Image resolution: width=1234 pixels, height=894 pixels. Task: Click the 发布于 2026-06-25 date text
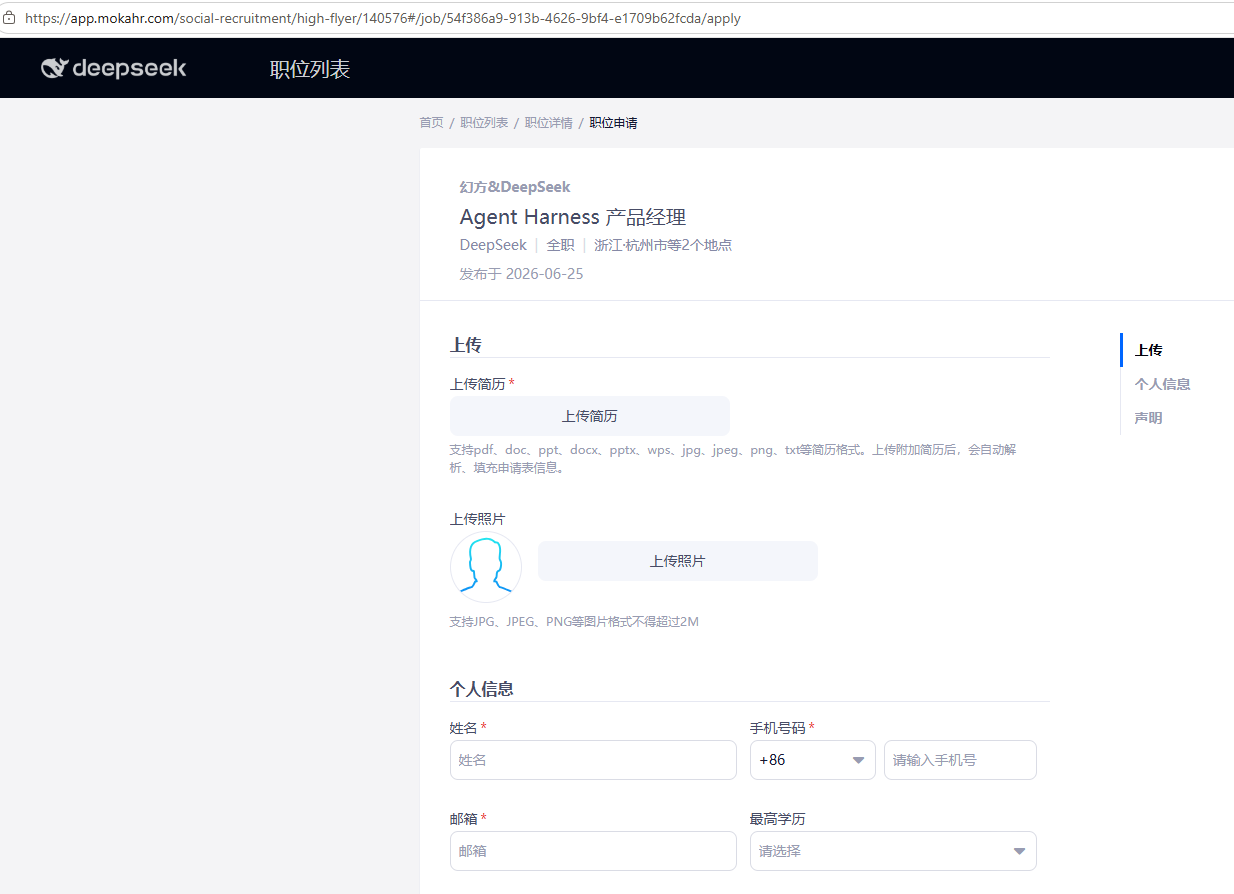pyautogui.click(x=521, y=274)
